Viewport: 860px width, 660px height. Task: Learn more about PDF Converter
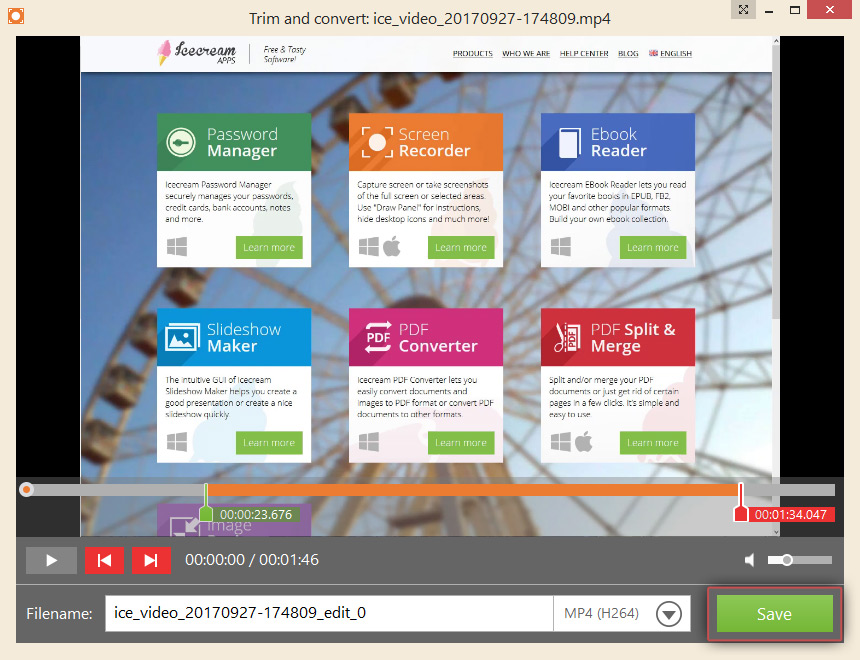[461, 443]
